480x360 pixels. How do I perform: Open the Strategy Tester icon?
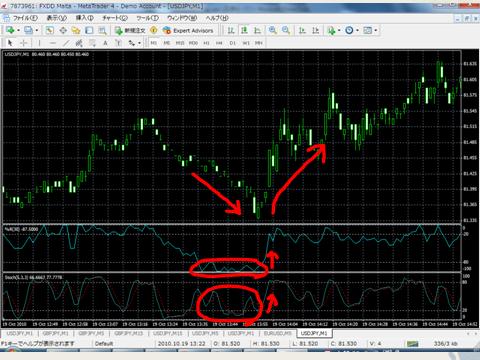tap(102, 30)
